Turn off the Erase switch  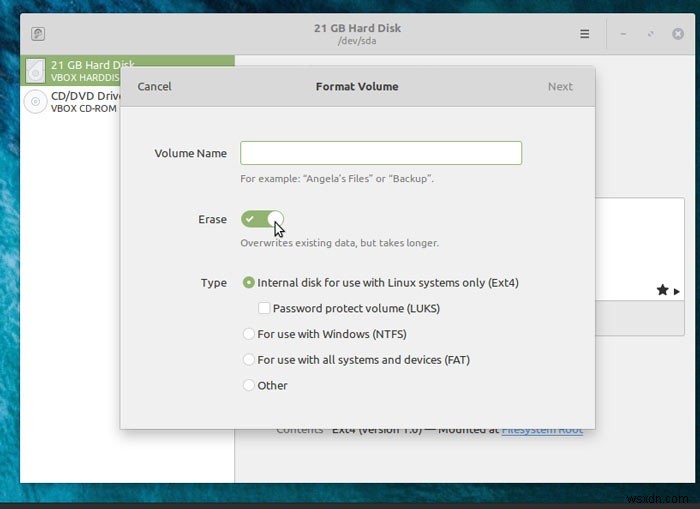click(262, 219)
